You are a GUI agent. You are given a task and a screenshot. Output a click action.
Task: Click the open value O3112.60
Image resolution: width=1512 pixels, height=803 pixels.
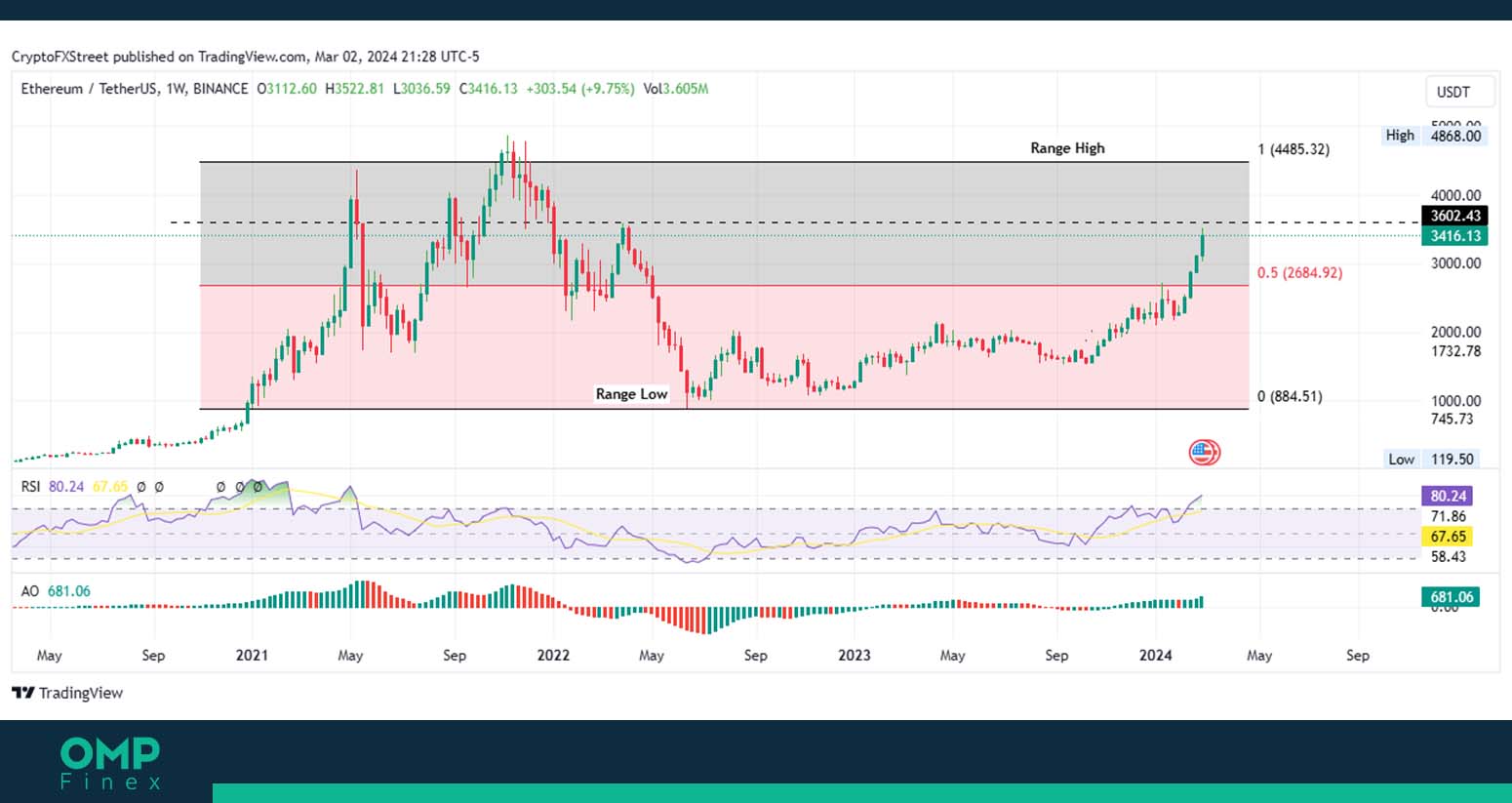tap(287, 89)
